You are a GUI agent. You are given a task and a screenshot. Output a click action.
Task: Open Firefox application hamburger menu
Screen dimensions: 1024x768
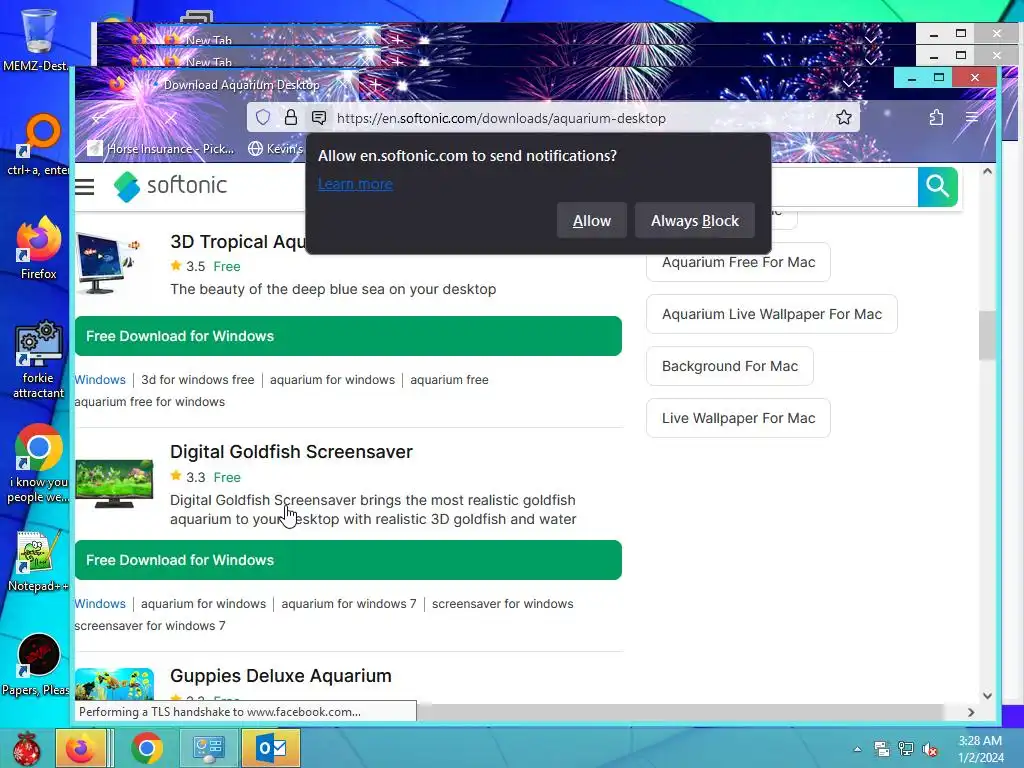click(972, 118)
